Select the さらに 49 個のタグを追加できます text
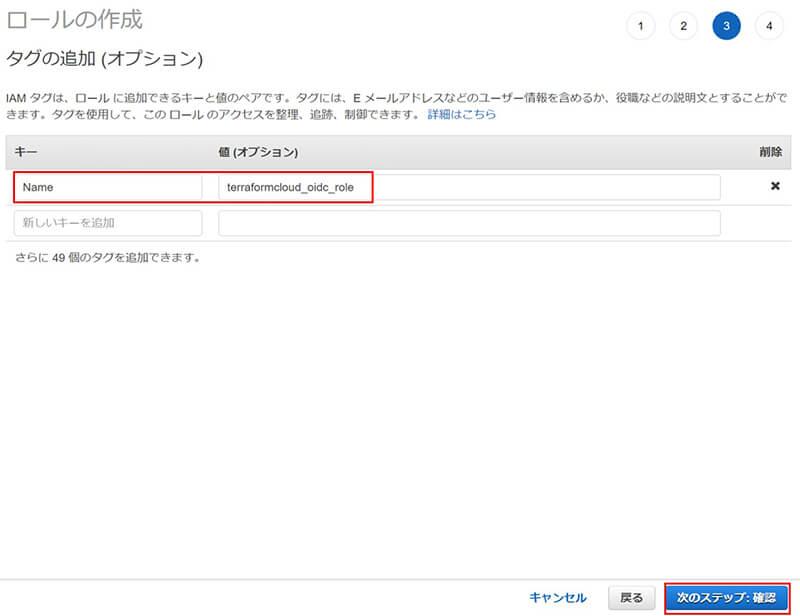This screenshot has width=800, height=616. pyautogui.click(x=108, y=258)
